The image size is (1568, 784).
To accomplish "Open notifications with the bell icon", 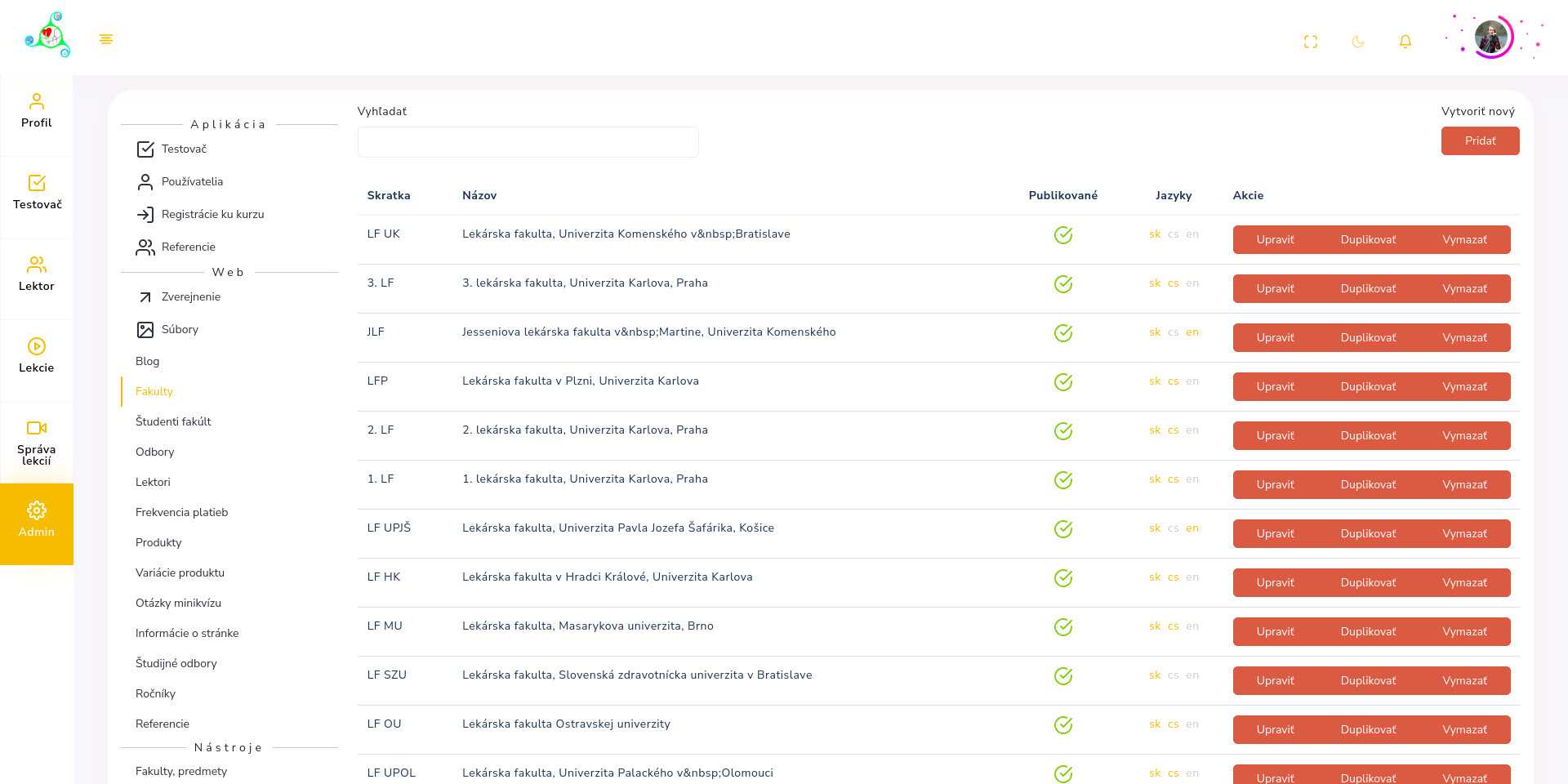I will click(1405, 42).
